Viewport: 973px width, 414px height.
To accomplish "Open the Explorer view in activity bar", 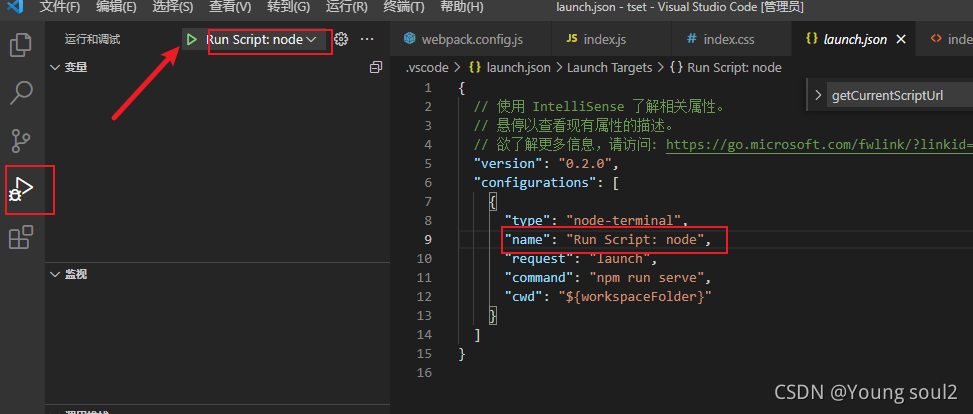I will coord(22,45).
